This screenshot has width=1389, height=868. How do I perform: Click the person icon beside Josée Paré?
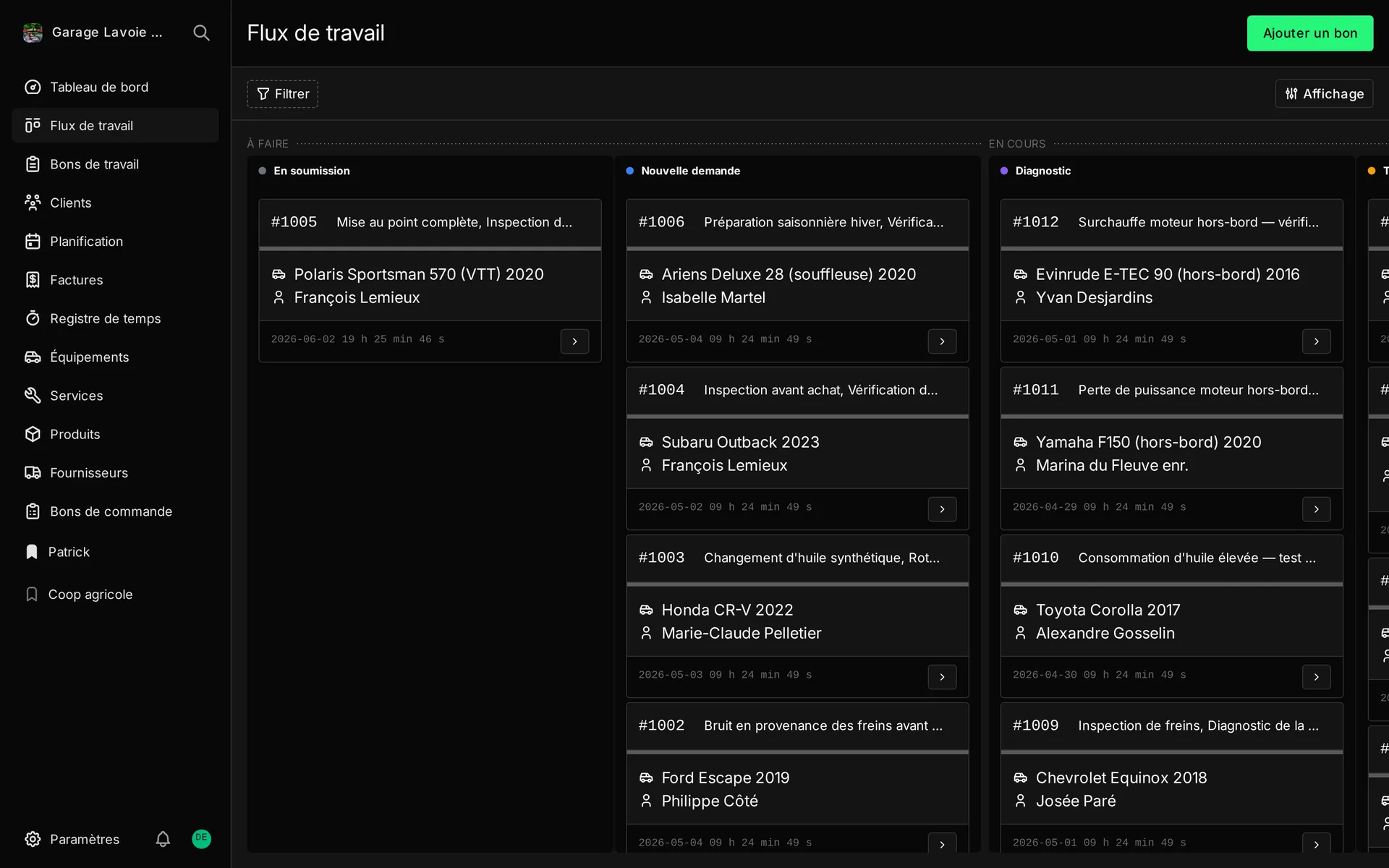tap(1020, 801)
